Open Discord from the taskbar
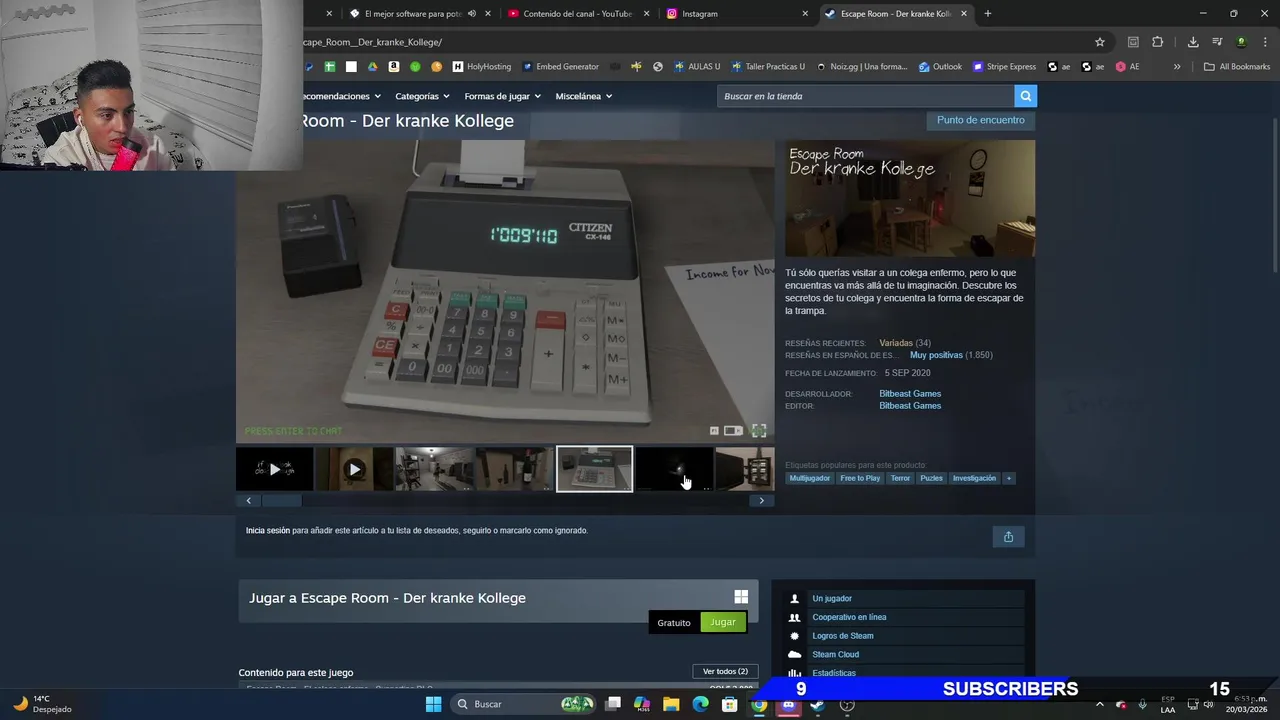The image size is (1280, 720). [x=788, y=704]
